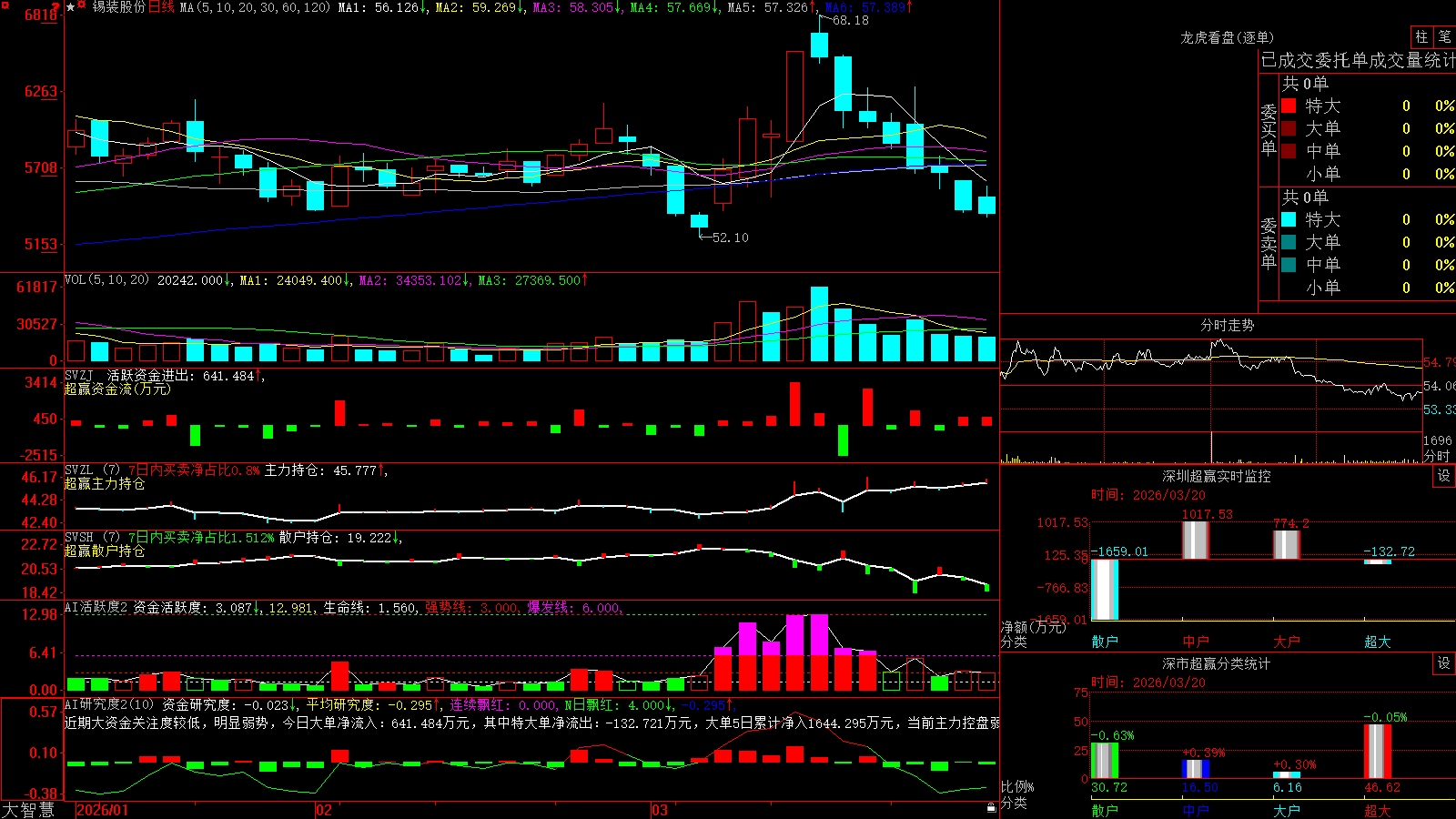
Task: Click the 已成交委托单成交量统计 header
Action: (x=1358, y=60)
